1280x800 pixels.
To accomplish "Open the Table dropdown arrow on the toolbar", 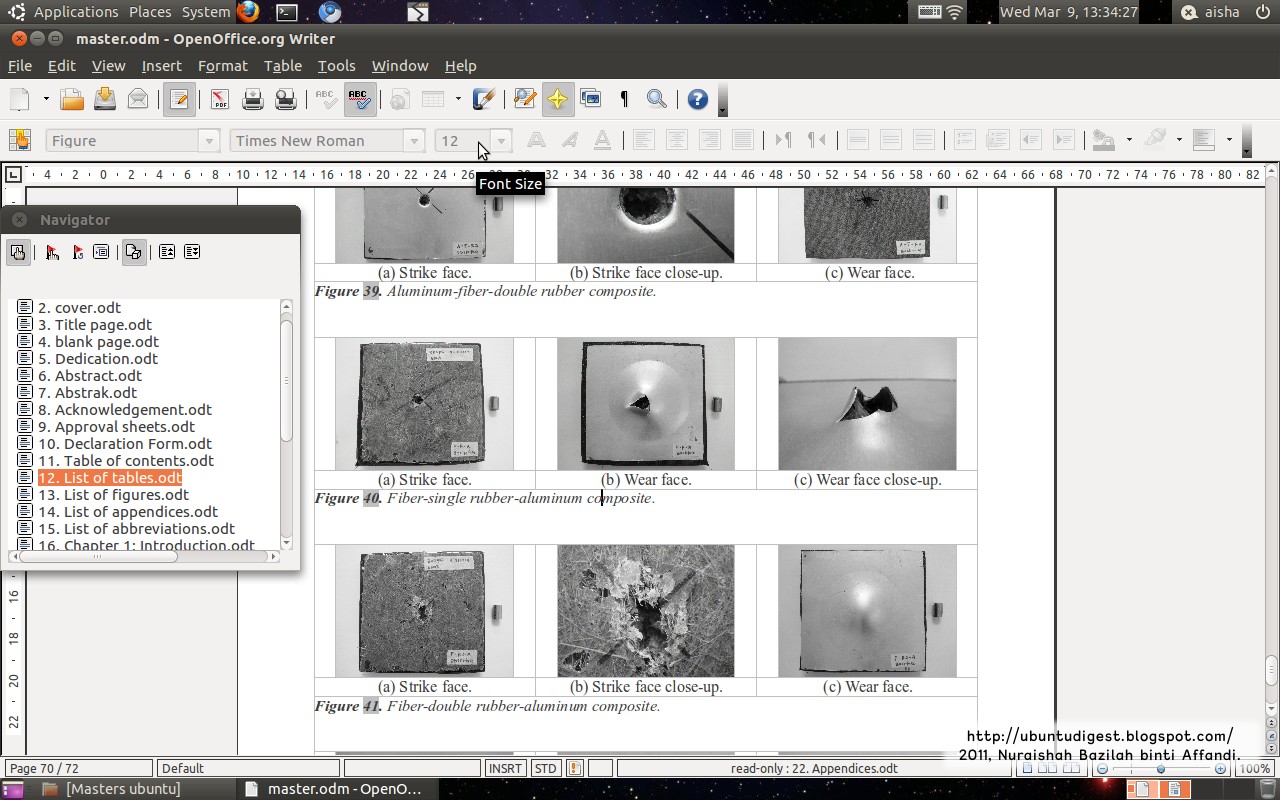I will 458,99.
